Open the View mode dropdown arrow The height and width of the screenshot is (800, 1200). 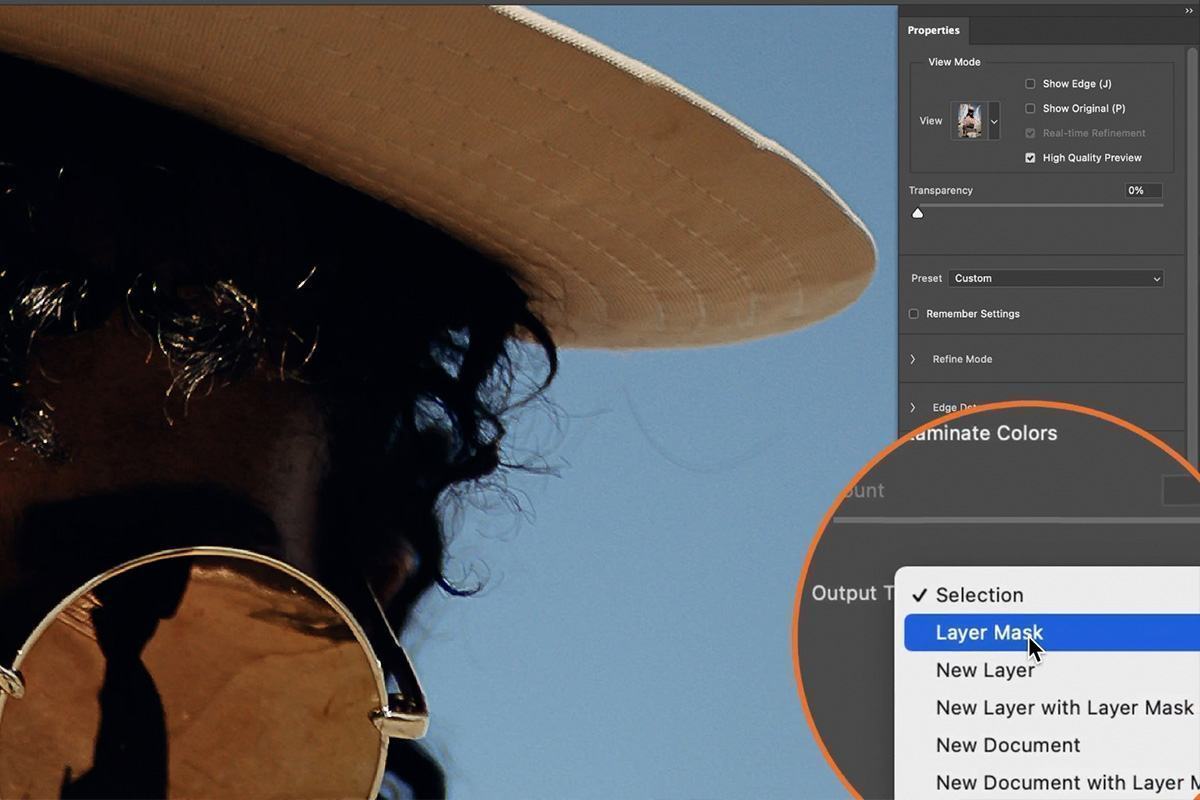(994, 121)
